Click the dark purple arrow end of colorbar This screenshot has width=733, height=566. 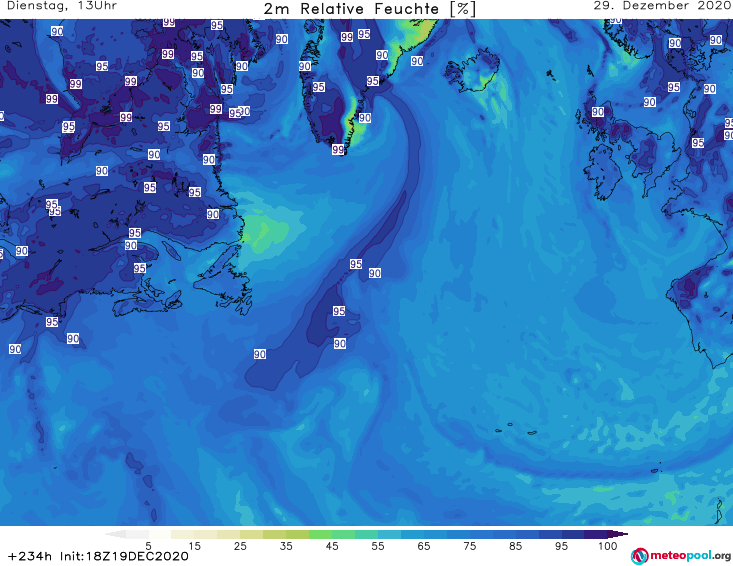(x=617, y=534)
